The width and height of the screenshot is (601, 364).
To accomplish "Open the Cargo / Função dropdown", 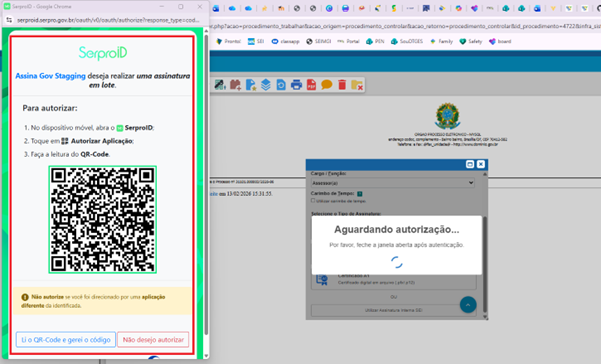I will tap(392, 183).
